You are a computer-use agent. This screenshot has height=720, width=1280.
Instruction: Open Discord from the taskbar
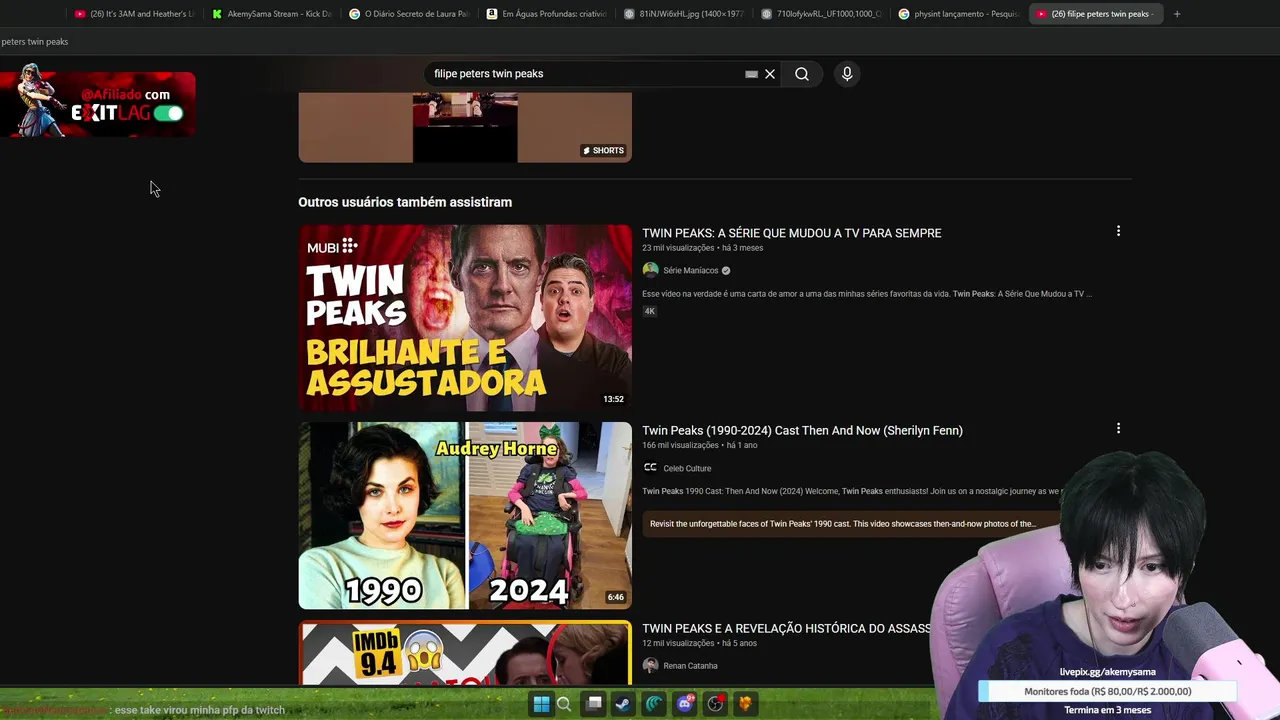click(x=685, y=704)
